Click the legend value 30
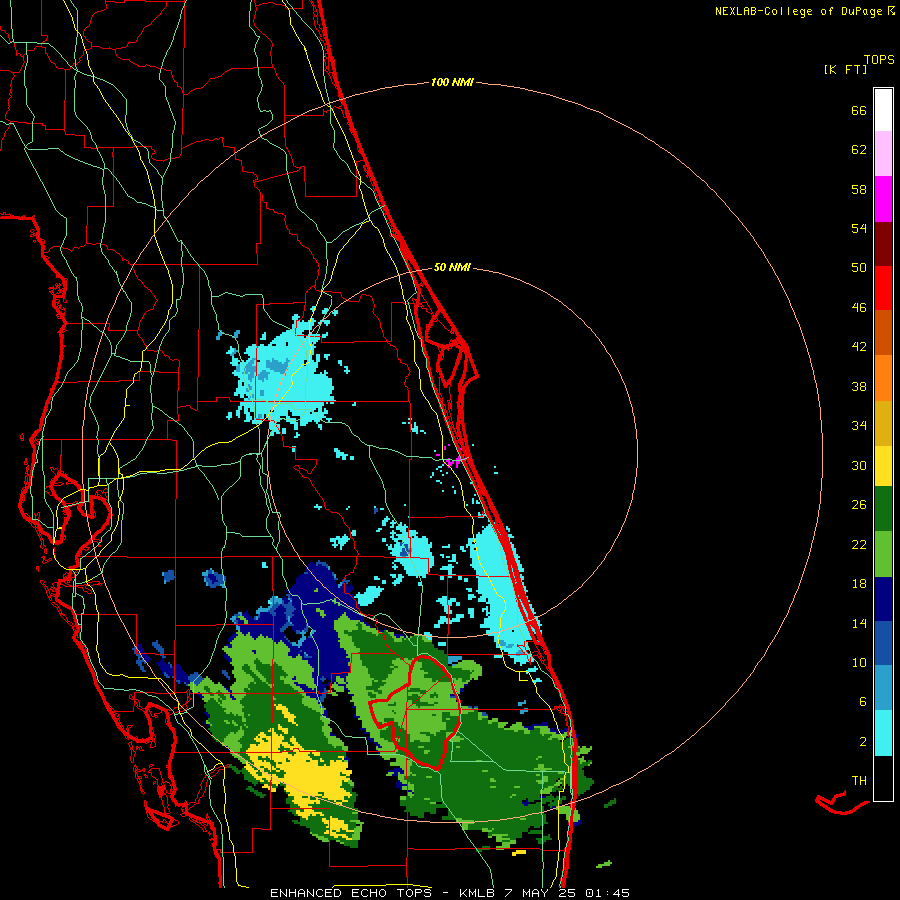Screen dimensions: 900x900 (859, 465)
